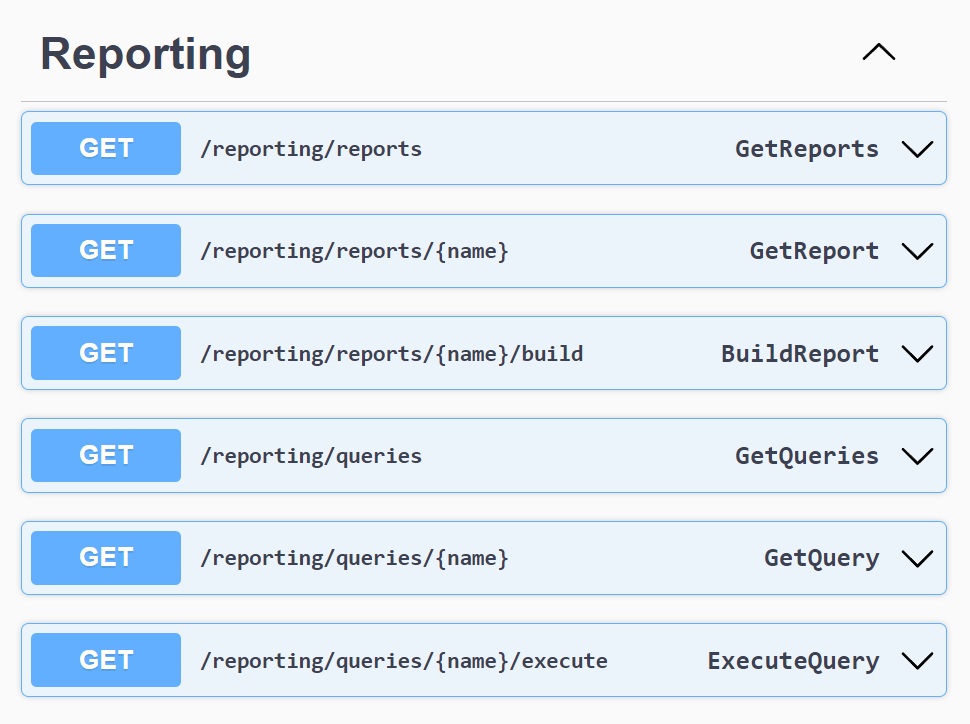Expand the GetReport operation chevron
The image size is (970, 724).
point(916,251)
